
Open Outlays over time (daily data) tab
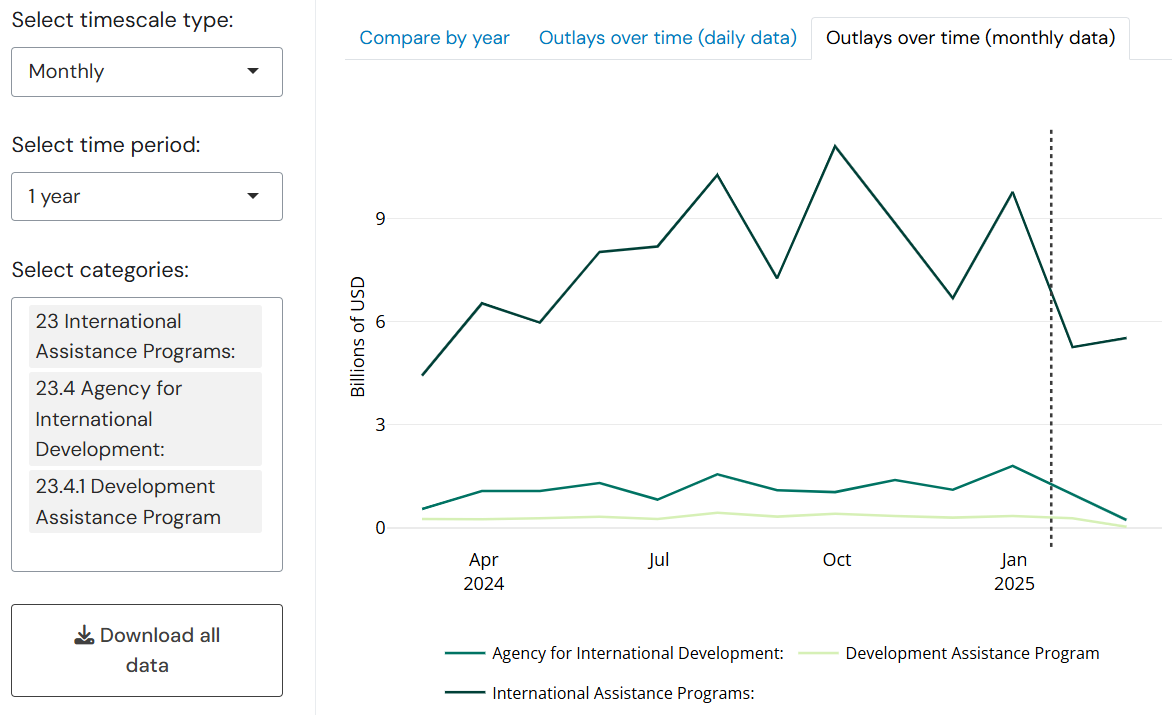tap(667, 38)
